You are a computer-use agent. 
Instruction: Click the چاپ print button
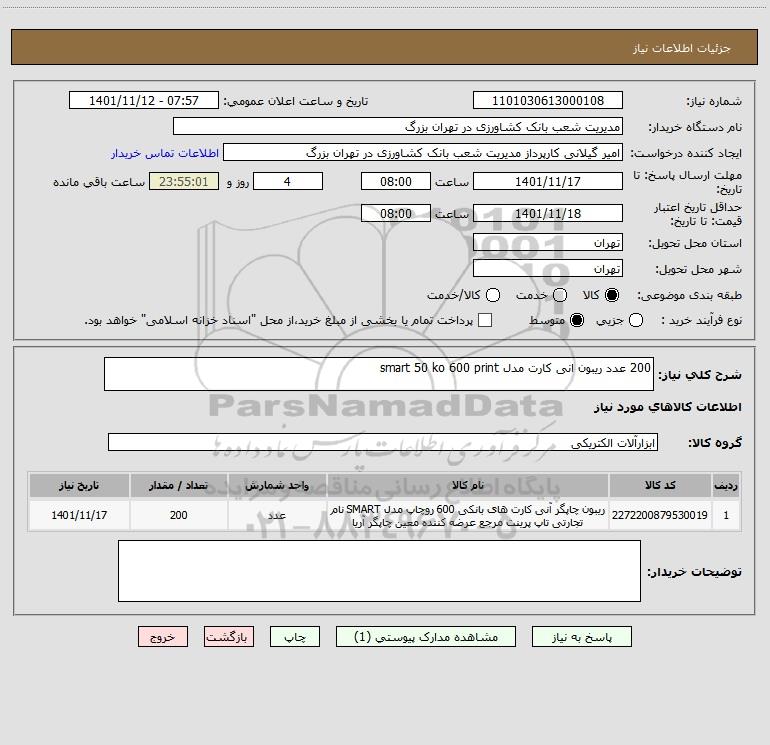pos(295,637)
